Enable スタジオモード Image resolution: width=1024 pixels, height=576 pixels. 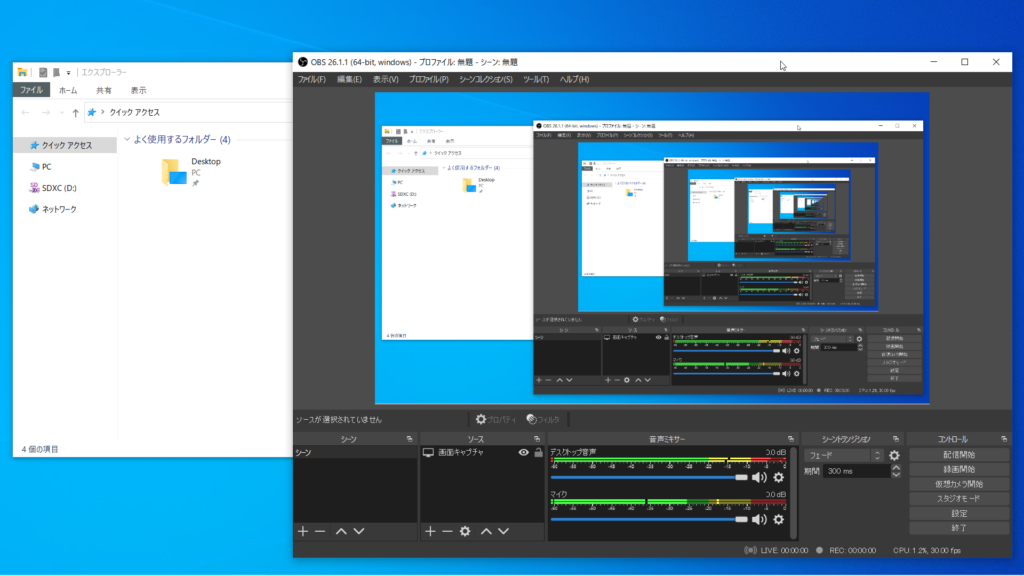(x=959, y=498)
